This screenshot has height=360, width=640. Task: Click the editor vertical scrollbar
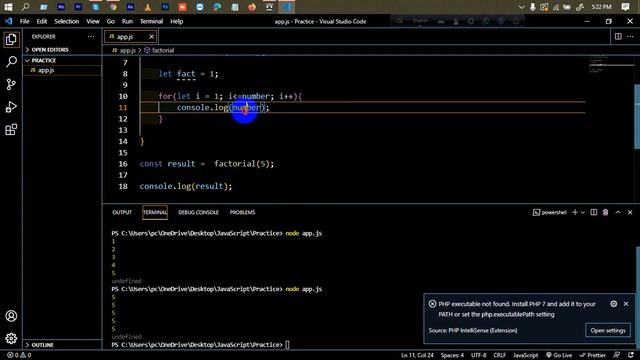637,116
